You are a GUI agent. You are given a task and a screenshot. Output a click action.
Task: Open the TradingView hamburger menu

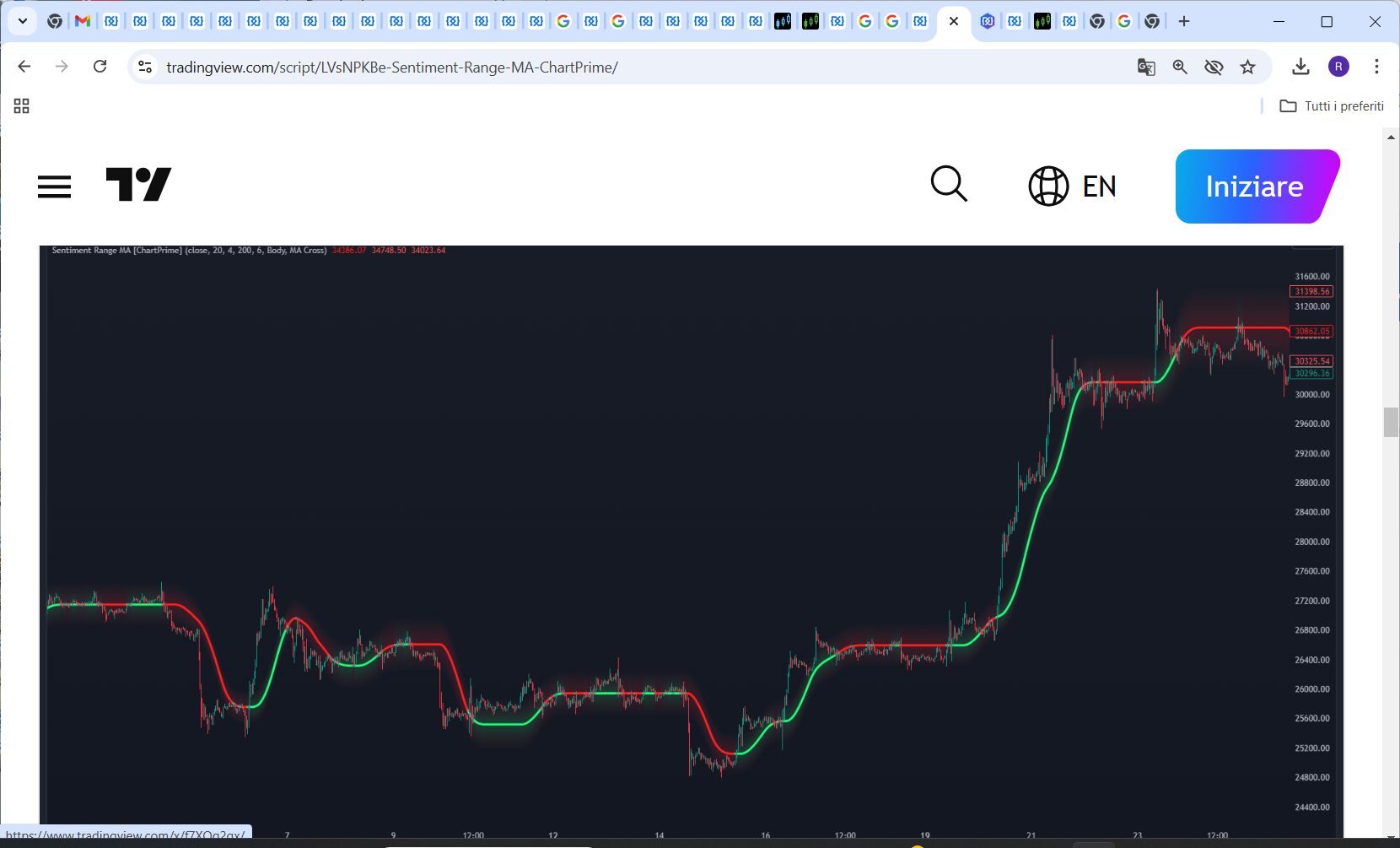tap(55, 186)
